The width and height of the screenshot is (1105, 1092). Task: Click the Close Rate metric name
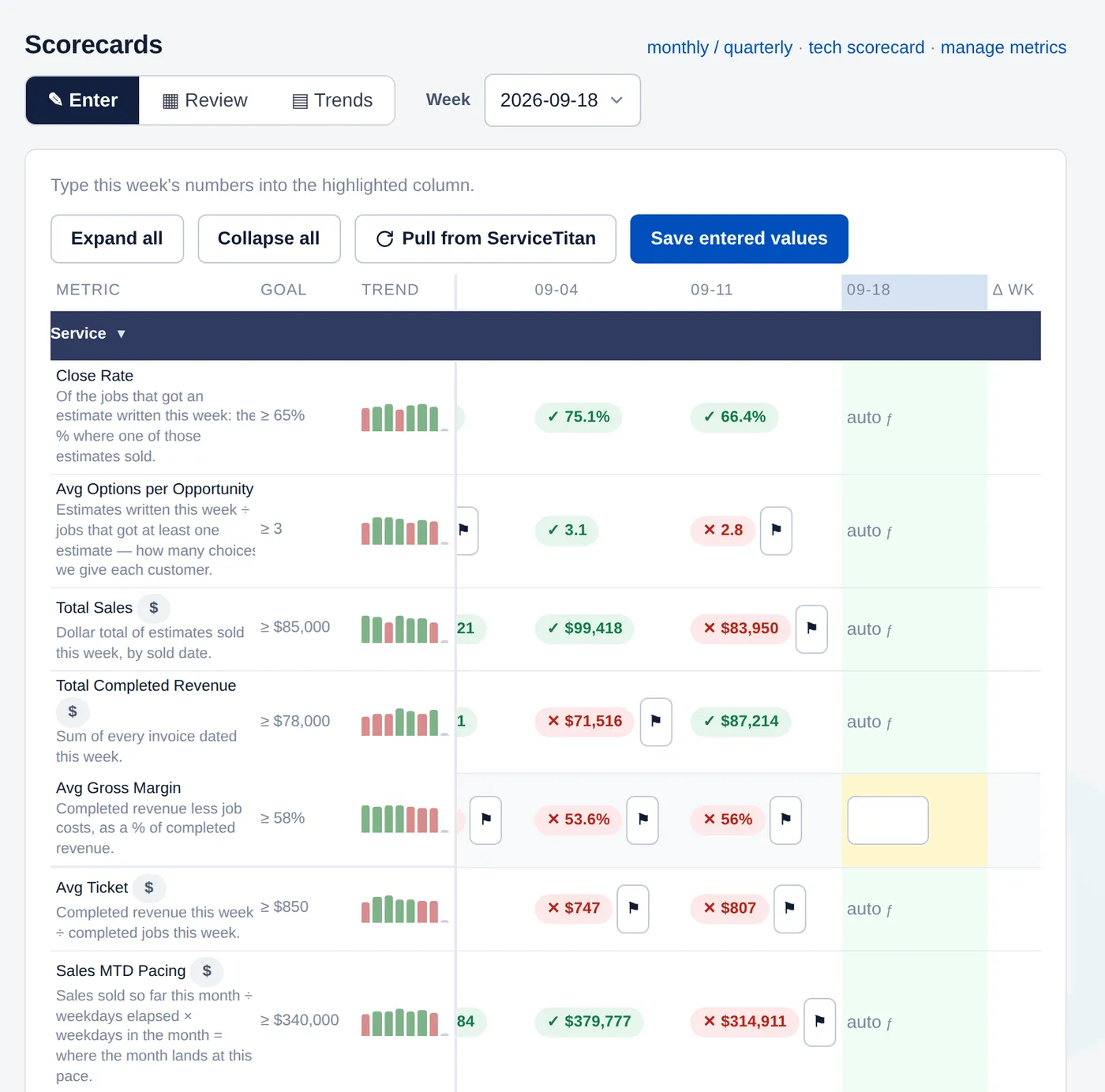pos(95,376)
